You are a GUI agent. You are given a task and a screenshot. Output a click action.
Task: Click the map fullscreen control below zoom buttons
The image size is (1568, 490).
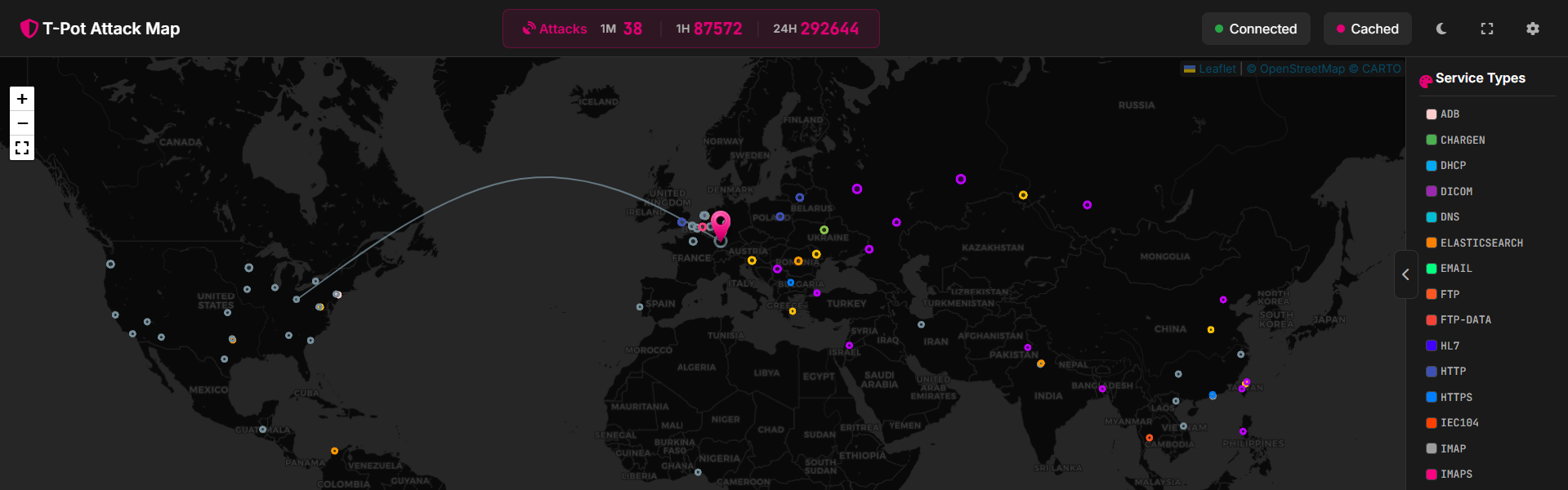tap(22, 148)
